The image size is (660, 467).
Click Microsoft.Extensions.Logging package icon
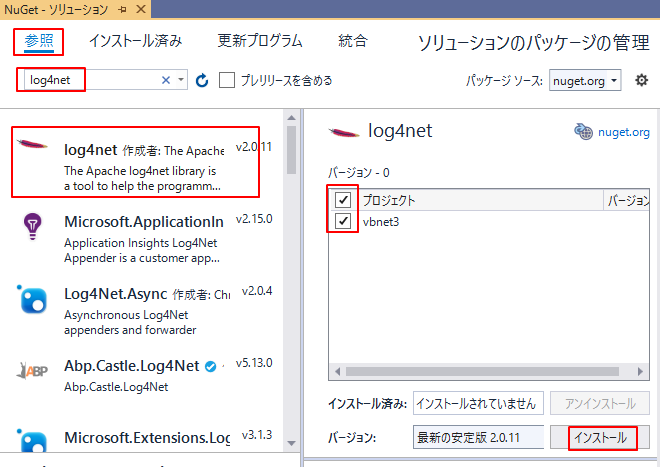pyautogui.click(x=32, y=441)
